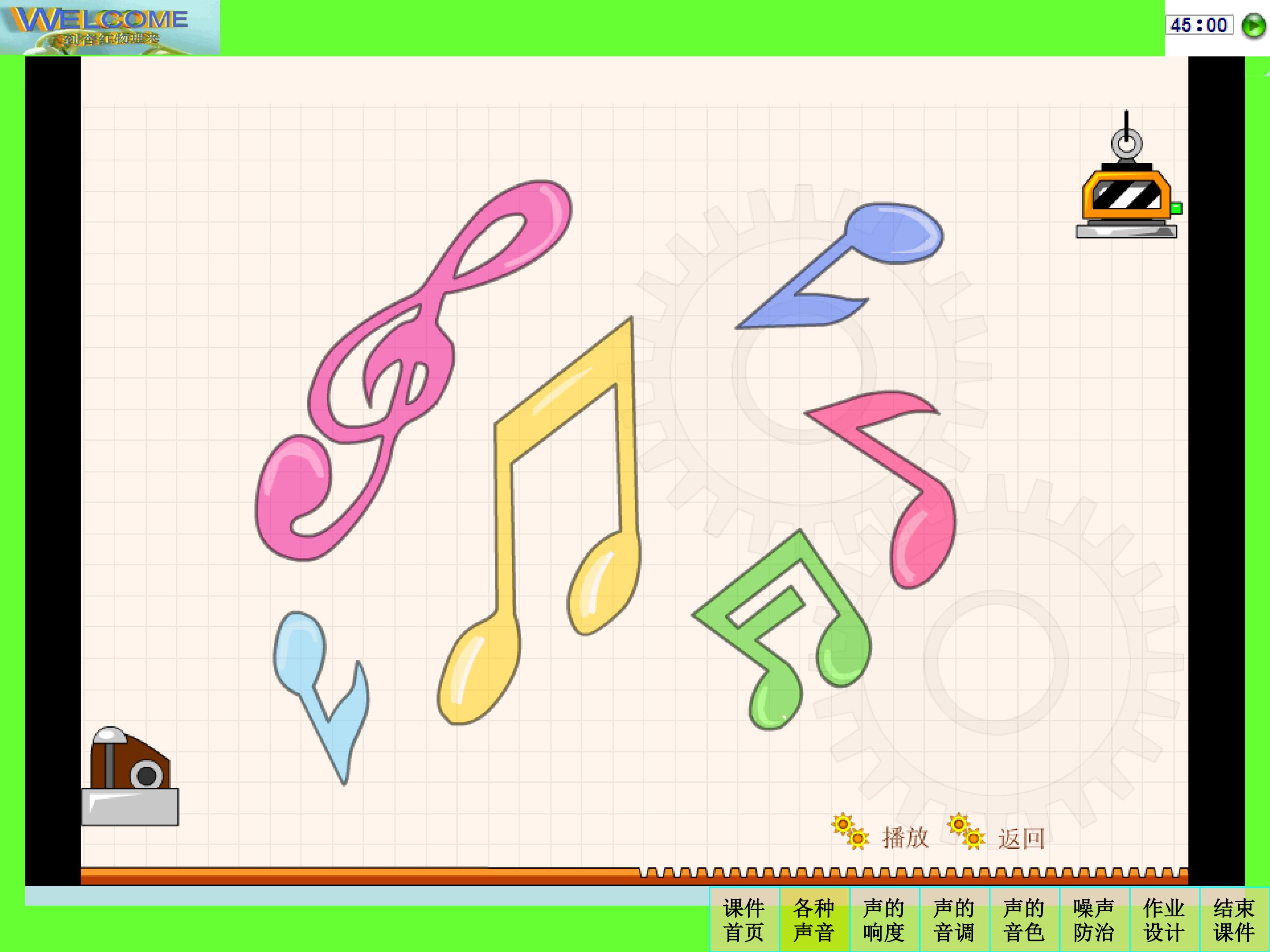
Task: Switch to 作业设计 tab
Action: [1164, 920]
